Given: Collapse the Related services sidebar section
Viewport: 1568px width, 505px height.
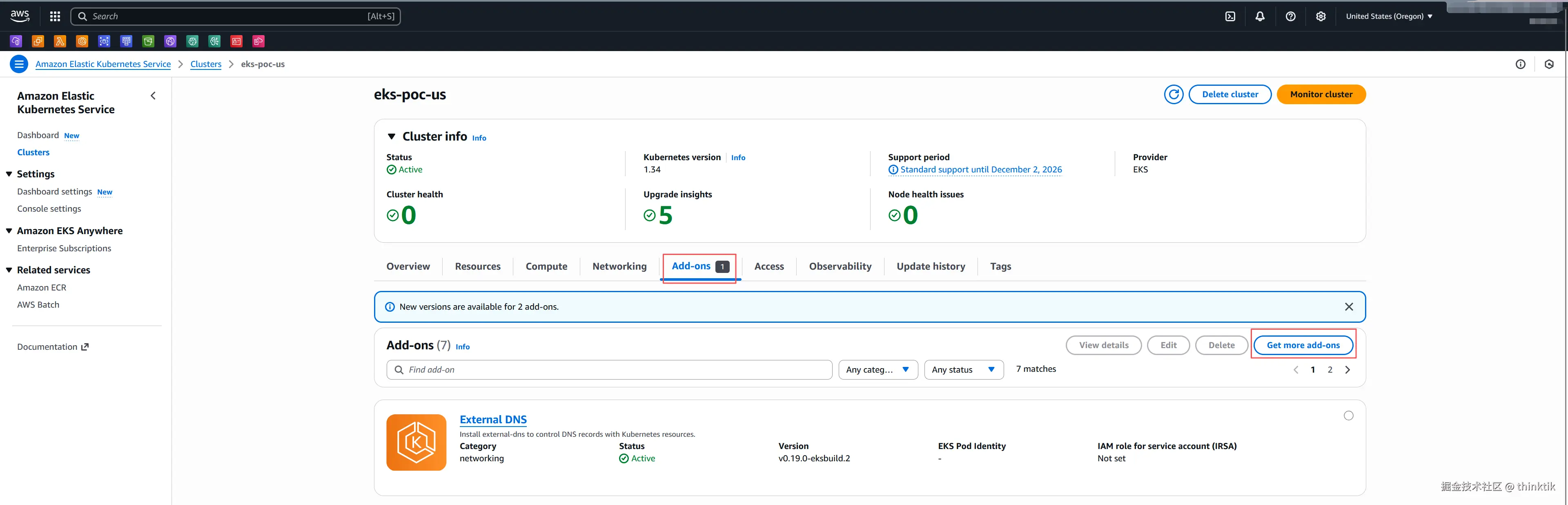Looking at the screenshot, I should 9,270.
